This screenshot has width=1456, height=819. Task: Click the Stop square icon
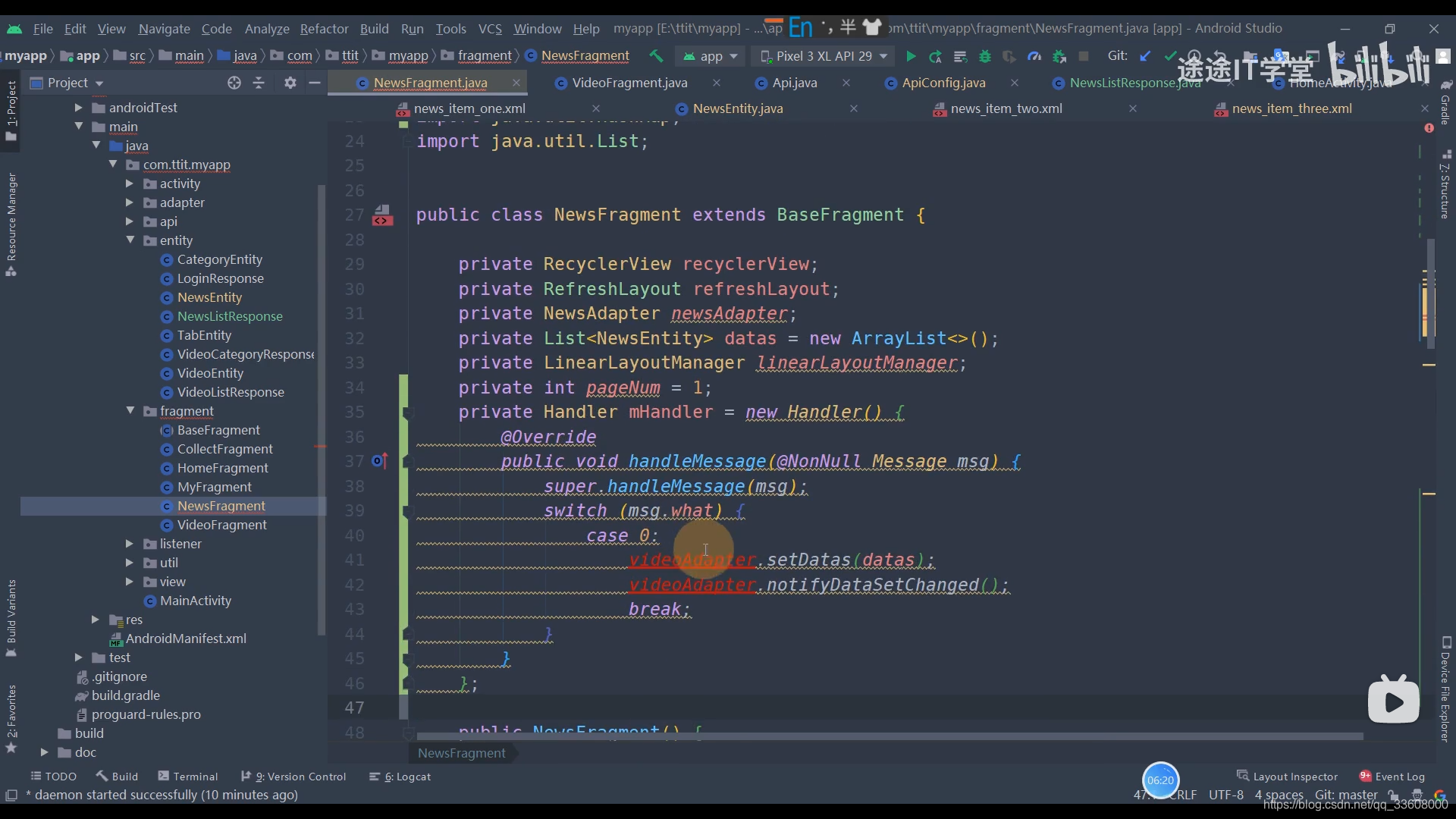(x=1084, y=56)
